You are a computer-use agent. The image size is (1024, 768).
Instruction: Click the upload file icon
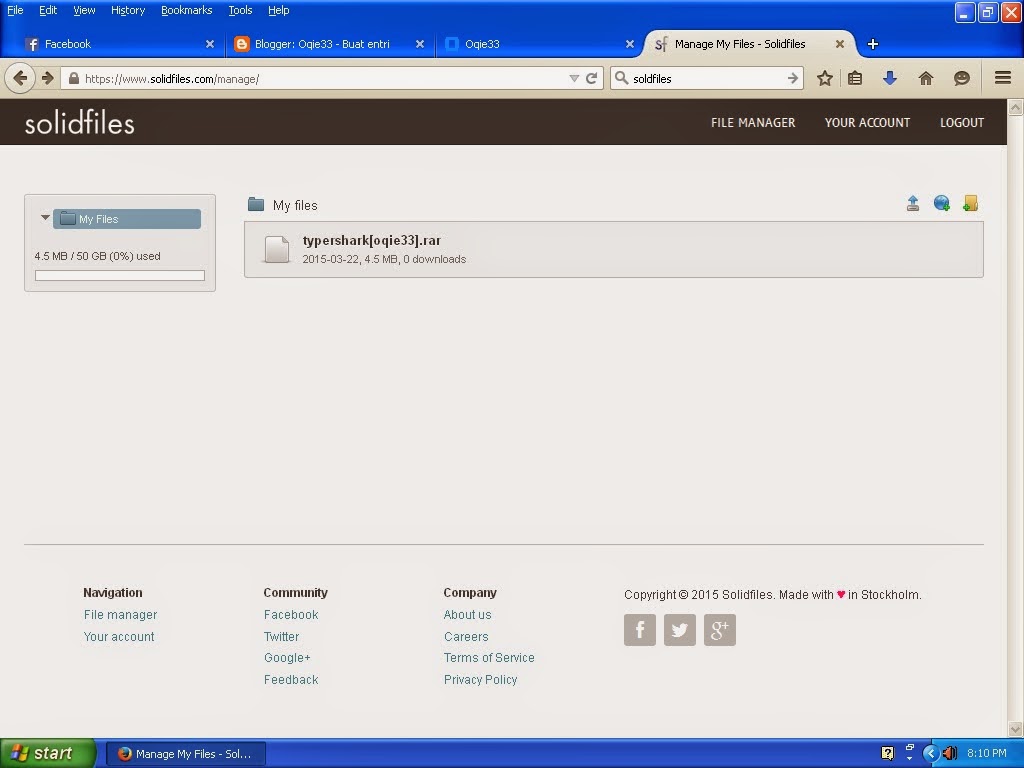pos(913,203)
